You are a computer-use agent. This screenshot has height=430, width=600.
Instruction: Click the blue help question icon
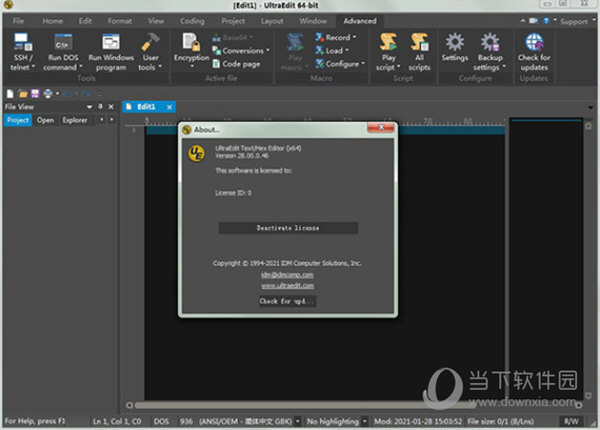[x=546, y=21]
